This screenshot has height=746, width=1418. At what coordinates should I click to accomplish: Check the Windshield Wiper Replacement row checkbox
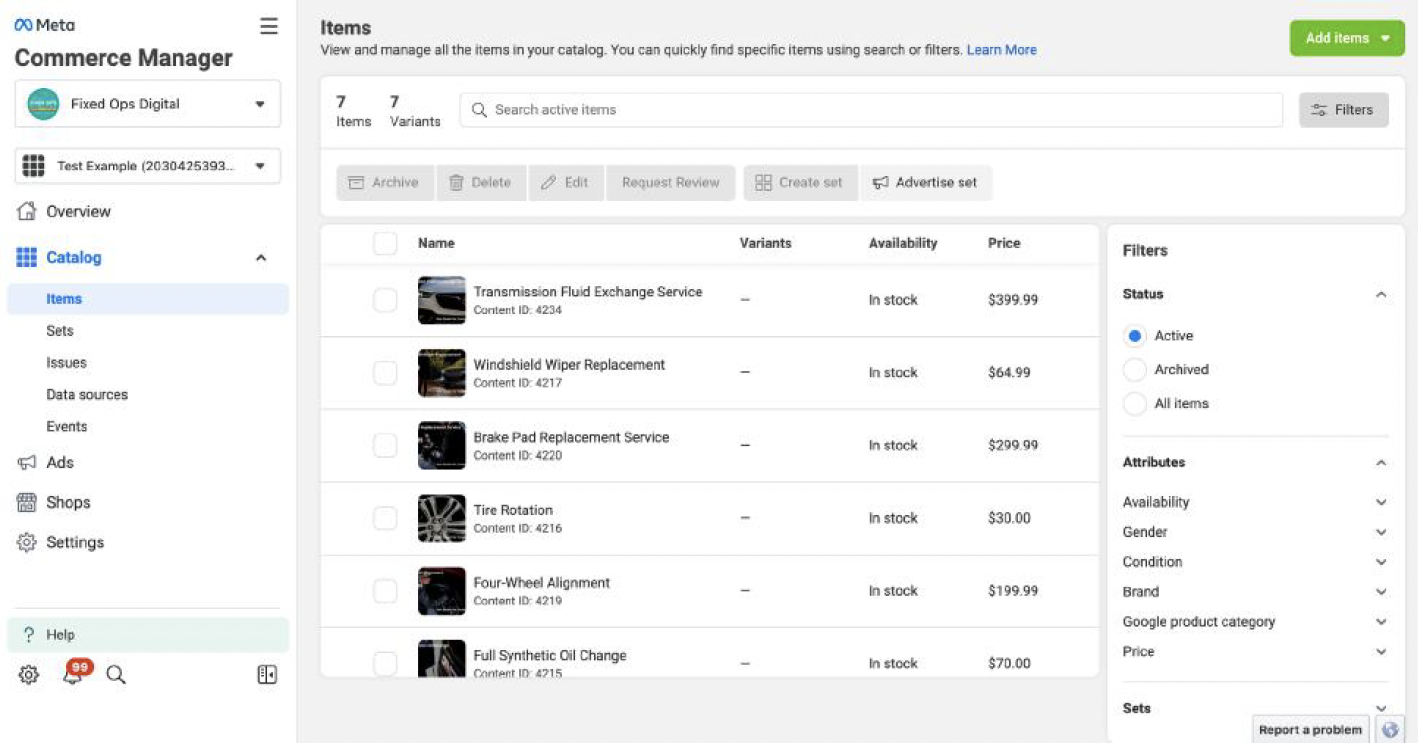385,373
